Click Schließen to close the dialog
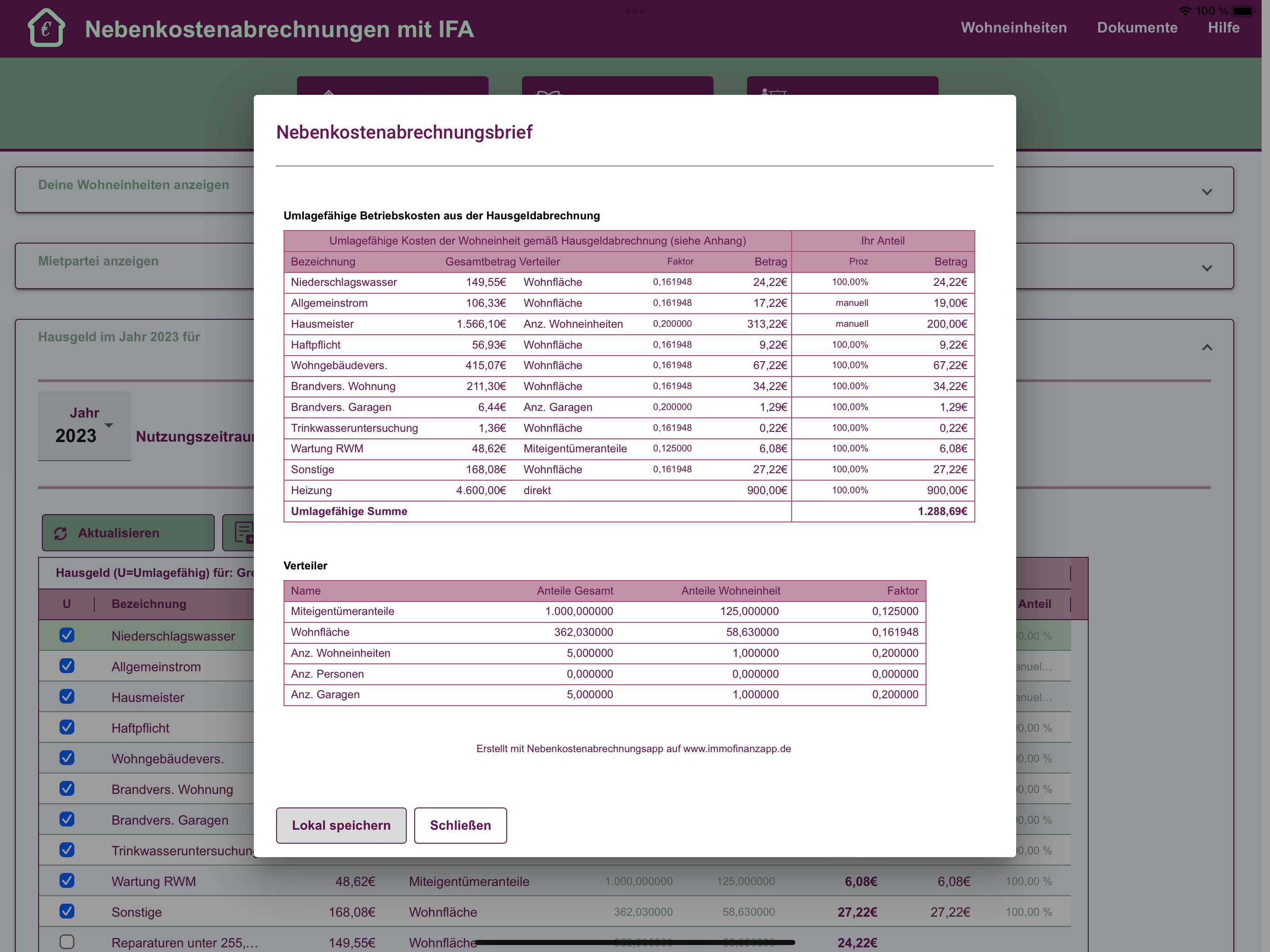The height and width of the screenshot is (952, 1270). (461, 825)
